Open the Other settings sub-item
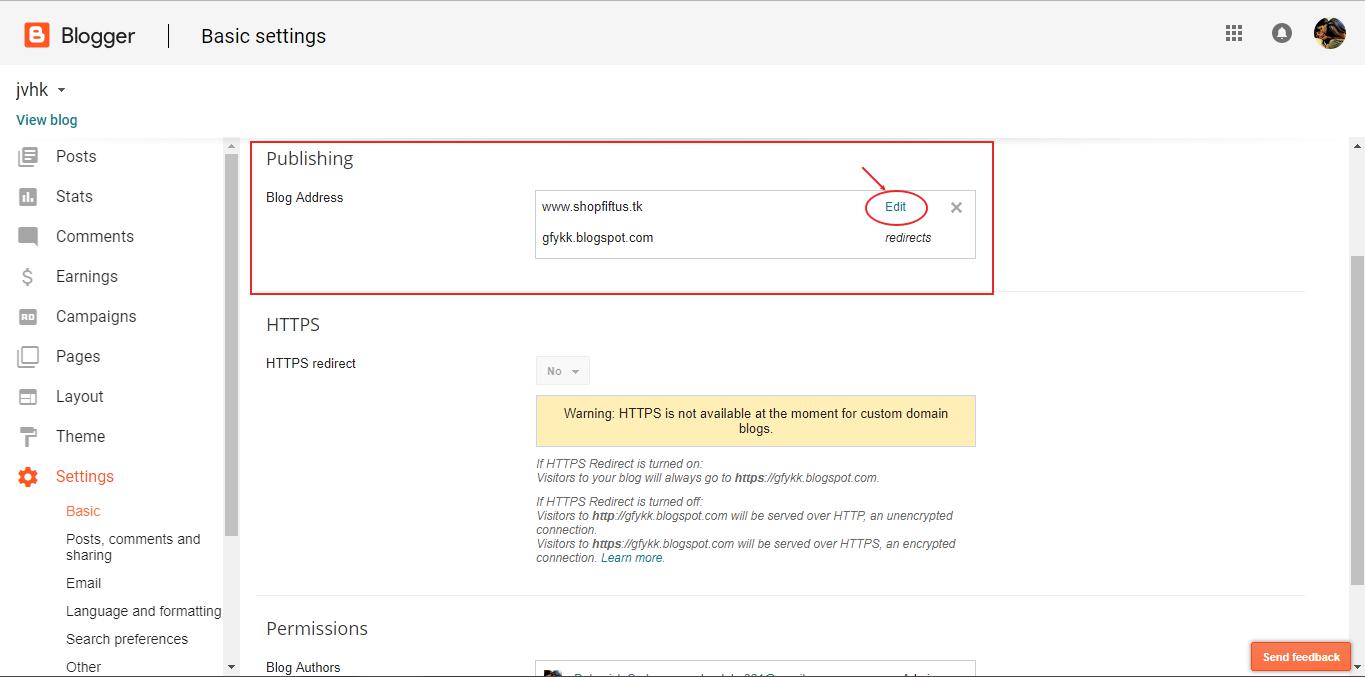1365x677 pixels. (x=84, y=667)
